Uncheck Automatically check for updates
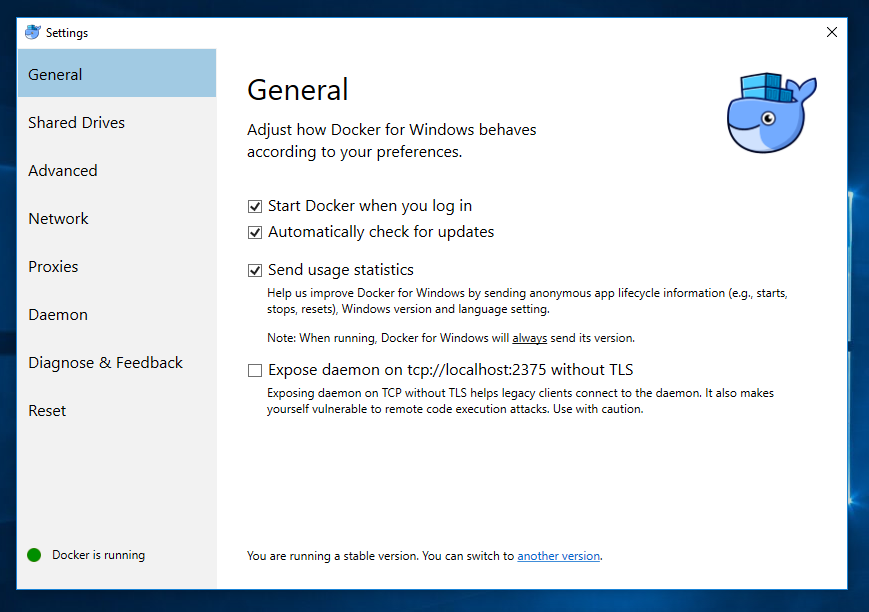The image size is (869, 612). point(255,232)
